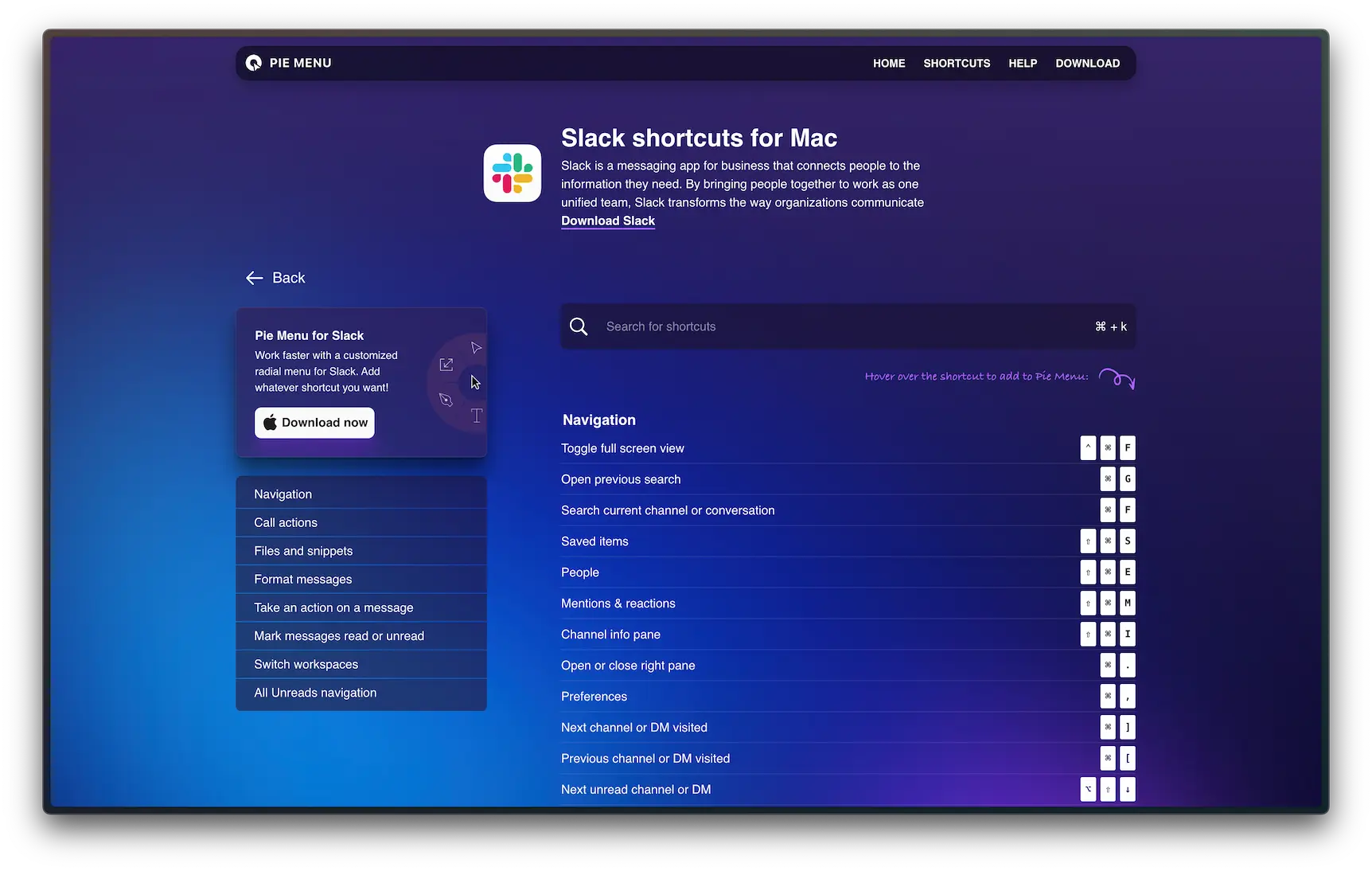Select the Format messages category
Viewport: 1372px width, 871px height.
click(302, 579)
